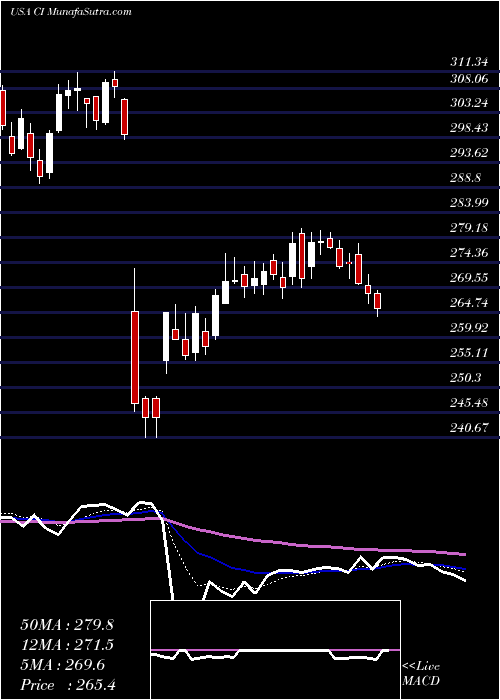Screen dimensions: 500x700
Task: Click the 259.92 price label
Action: click(469, 328)
